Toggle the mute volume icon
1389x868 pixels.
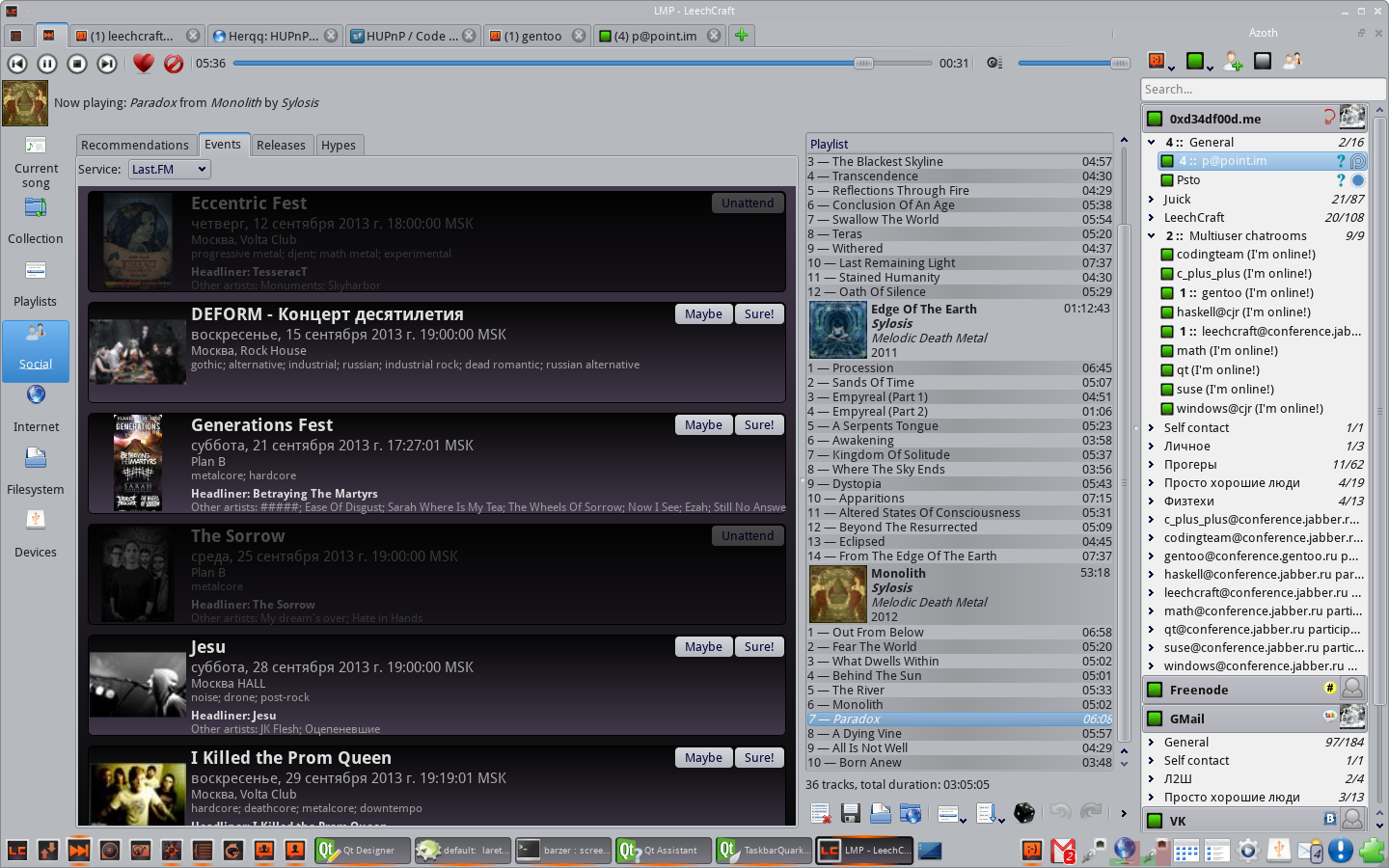994,64
